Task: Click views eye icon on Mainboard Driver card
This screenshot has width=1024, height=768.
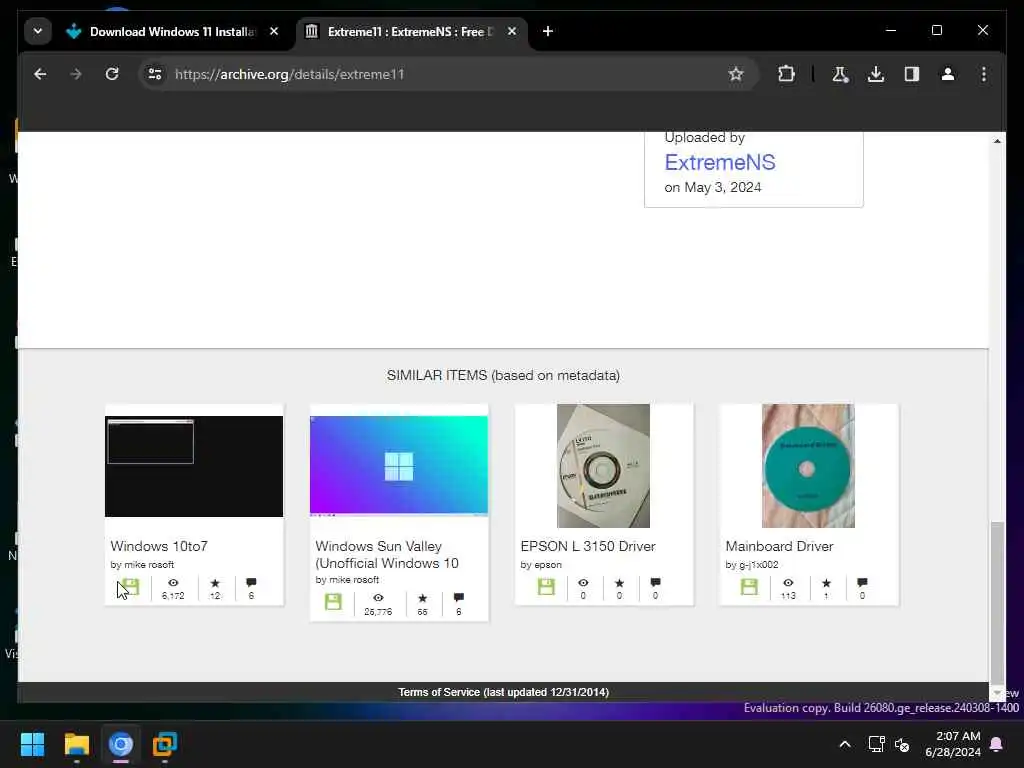Action: pos(788,583)
